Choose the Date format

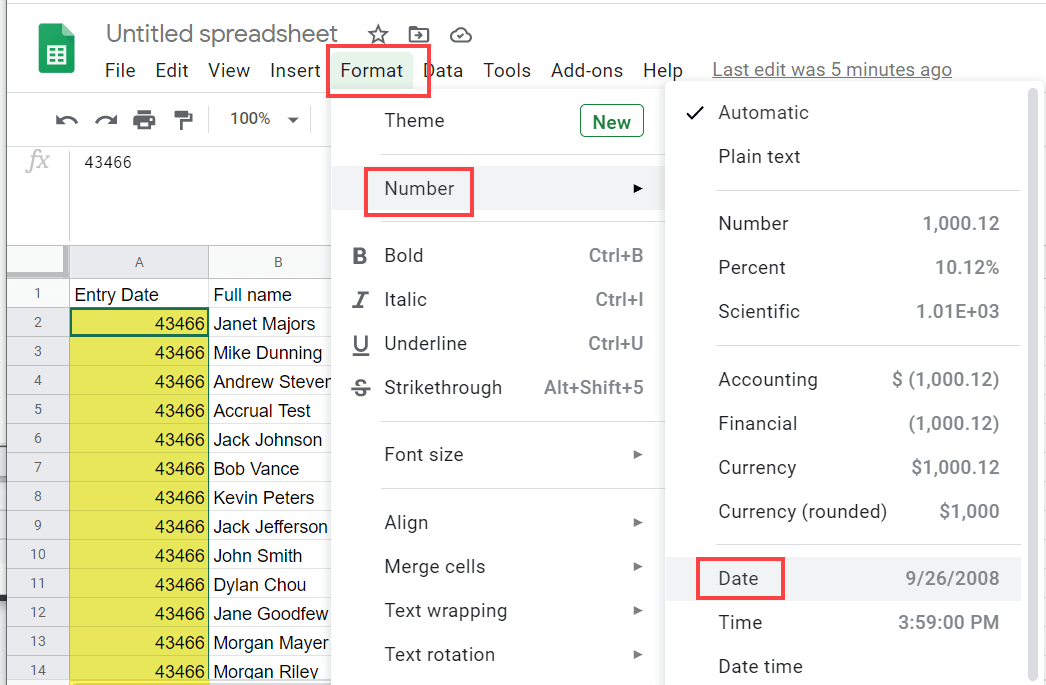coord(843,578)
